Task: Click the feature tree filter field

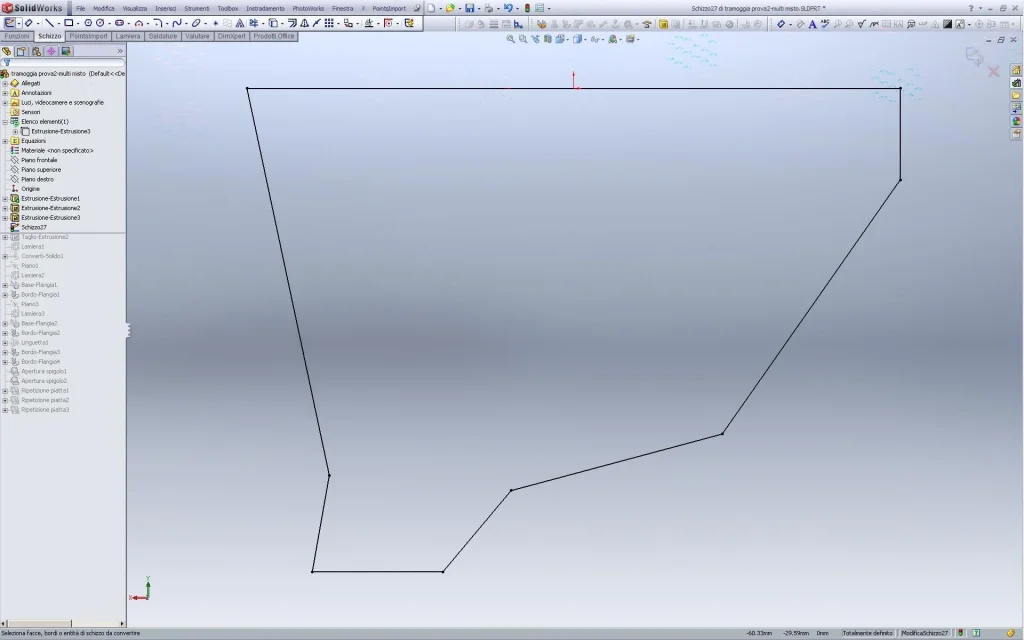Action: 66,62
